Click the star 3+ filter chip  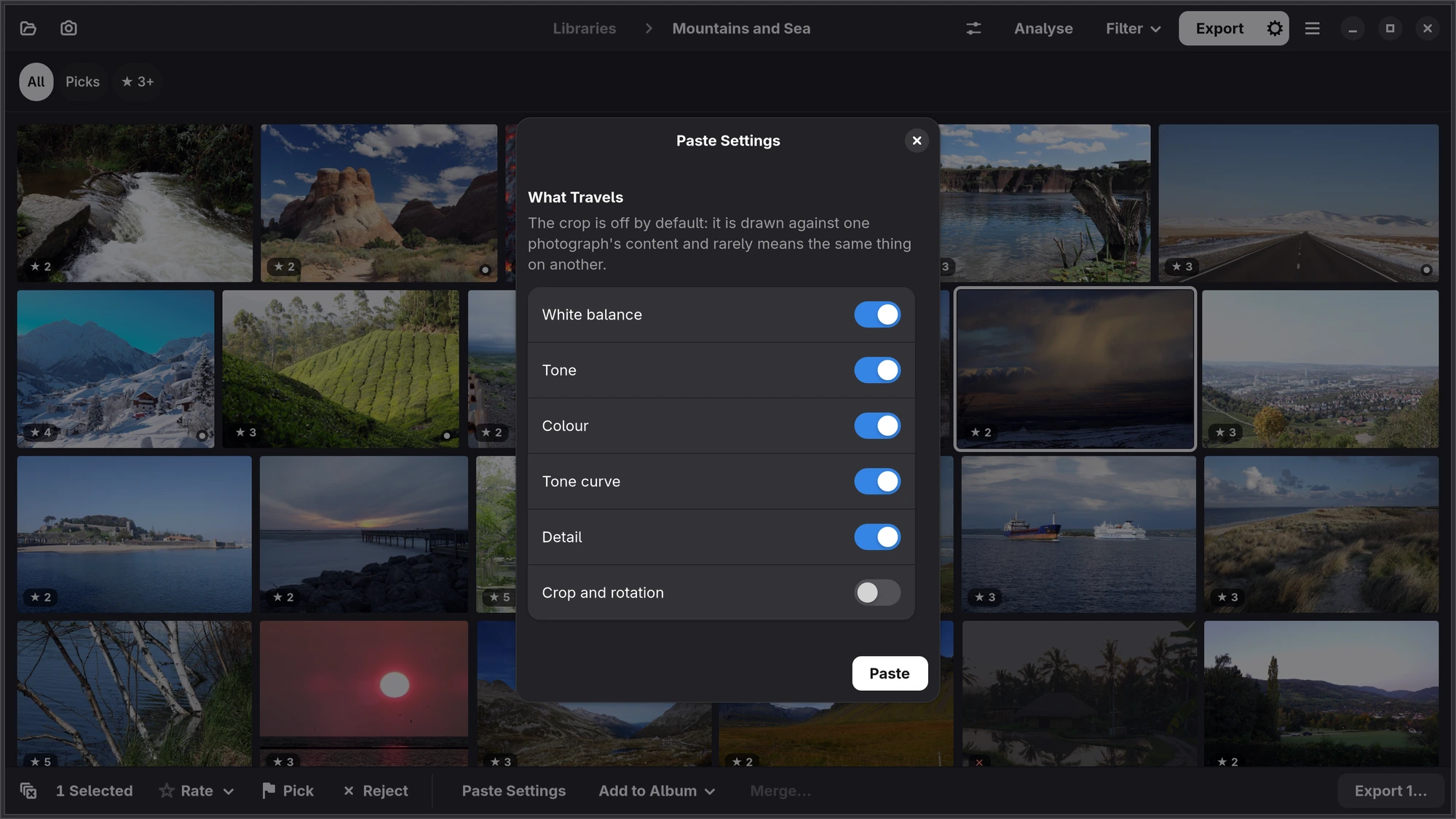[138, 82]
